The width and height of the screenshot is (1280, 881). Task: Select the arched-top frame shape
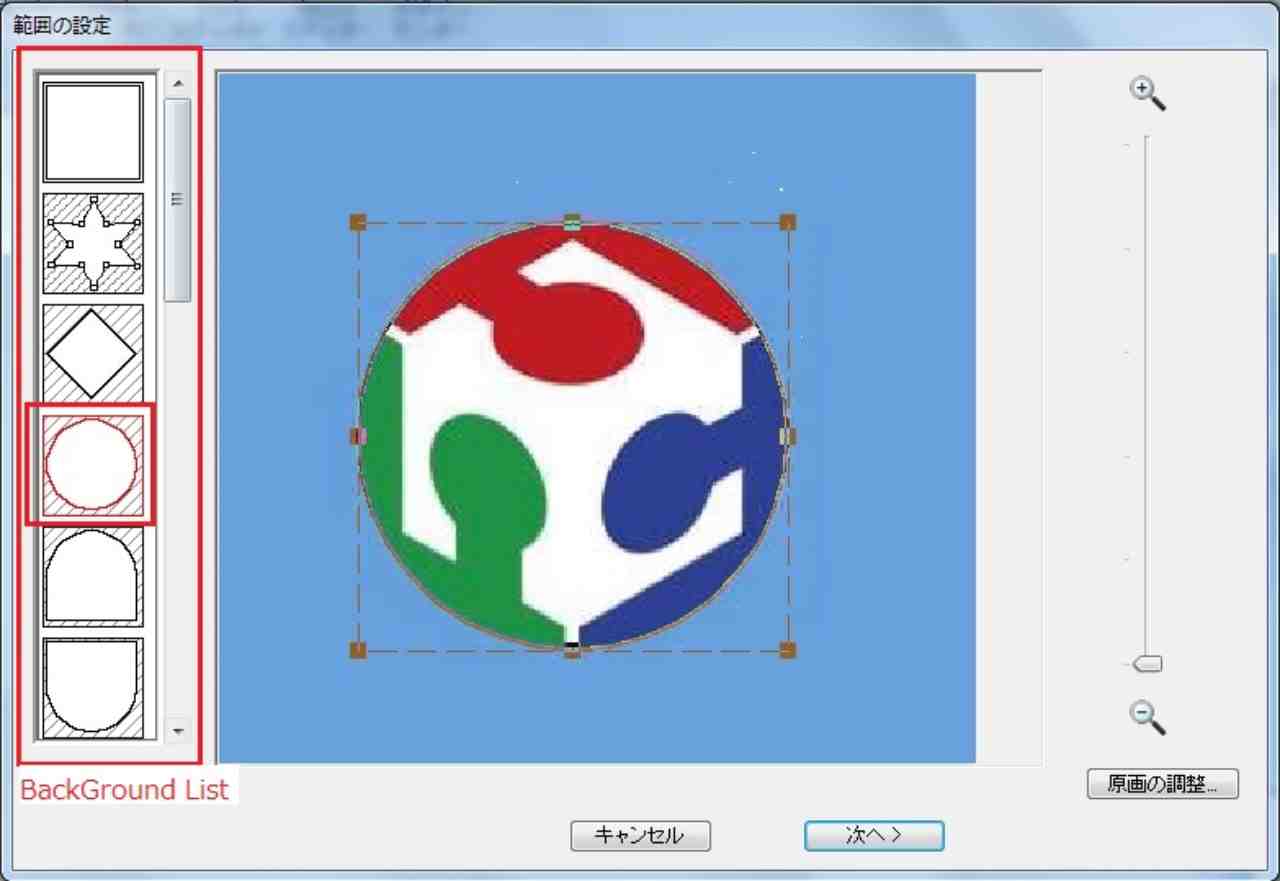(93, 577)
